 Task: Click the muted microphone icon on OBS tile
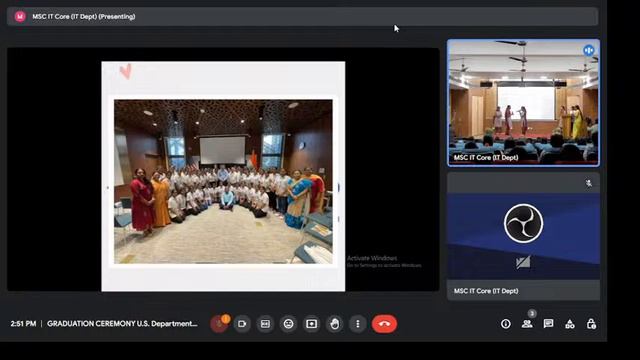[589, 183]
